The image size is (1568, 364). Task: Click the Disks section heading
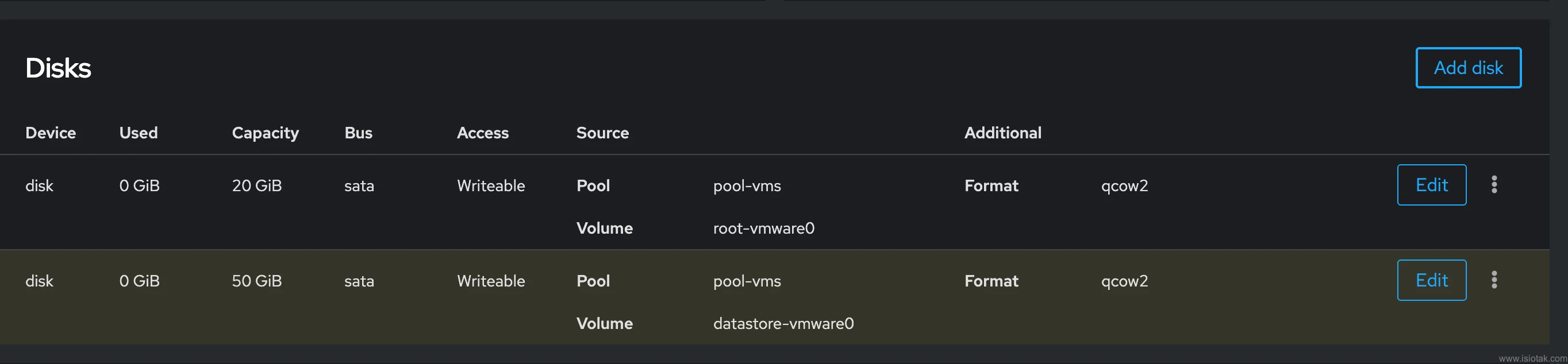58,68
